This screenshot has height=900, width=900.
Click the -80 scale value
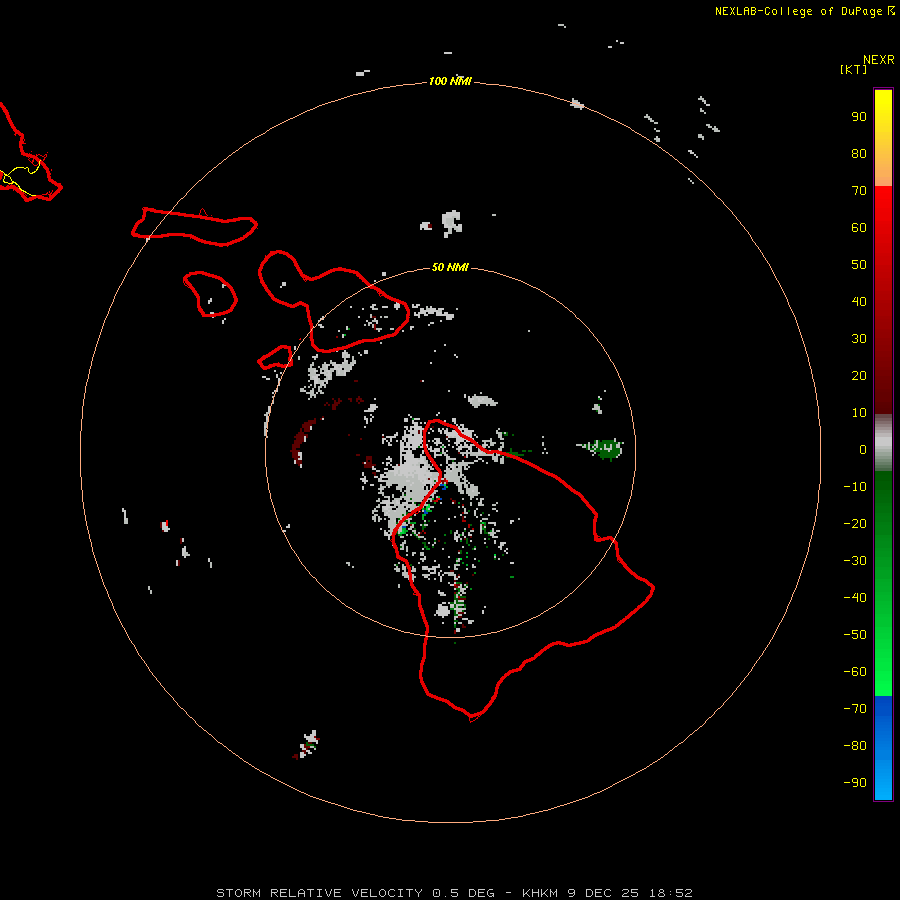tap(855, 746)
